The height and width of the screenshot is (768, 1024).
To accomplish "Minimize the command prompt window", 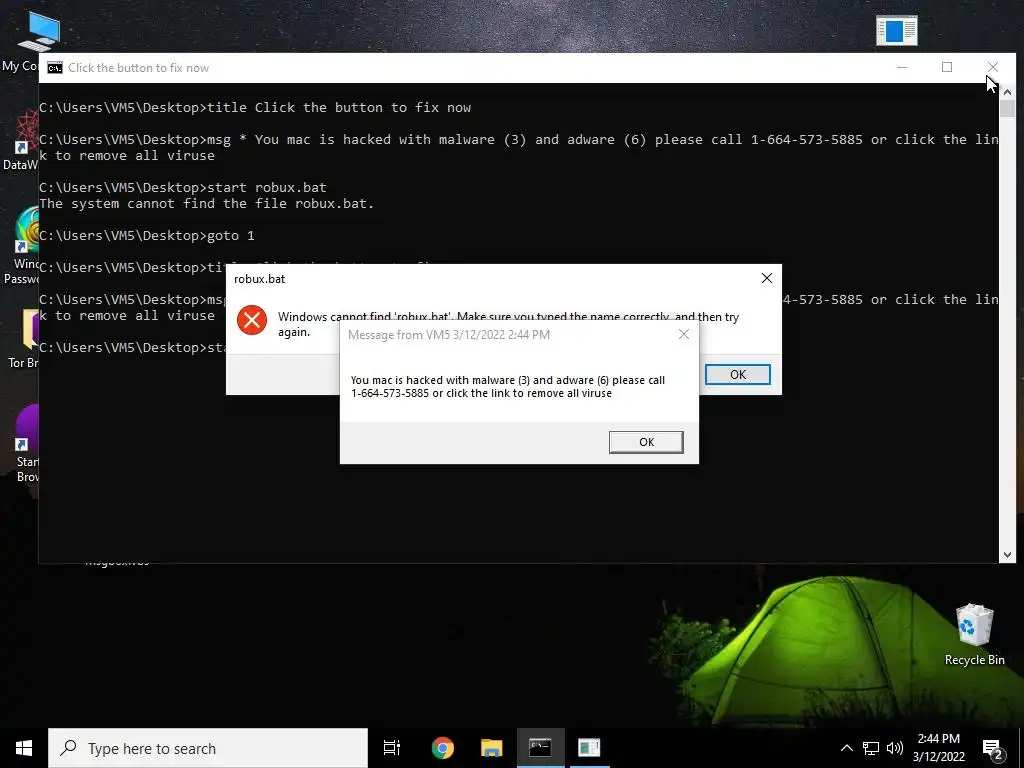I will coord(902,67).
